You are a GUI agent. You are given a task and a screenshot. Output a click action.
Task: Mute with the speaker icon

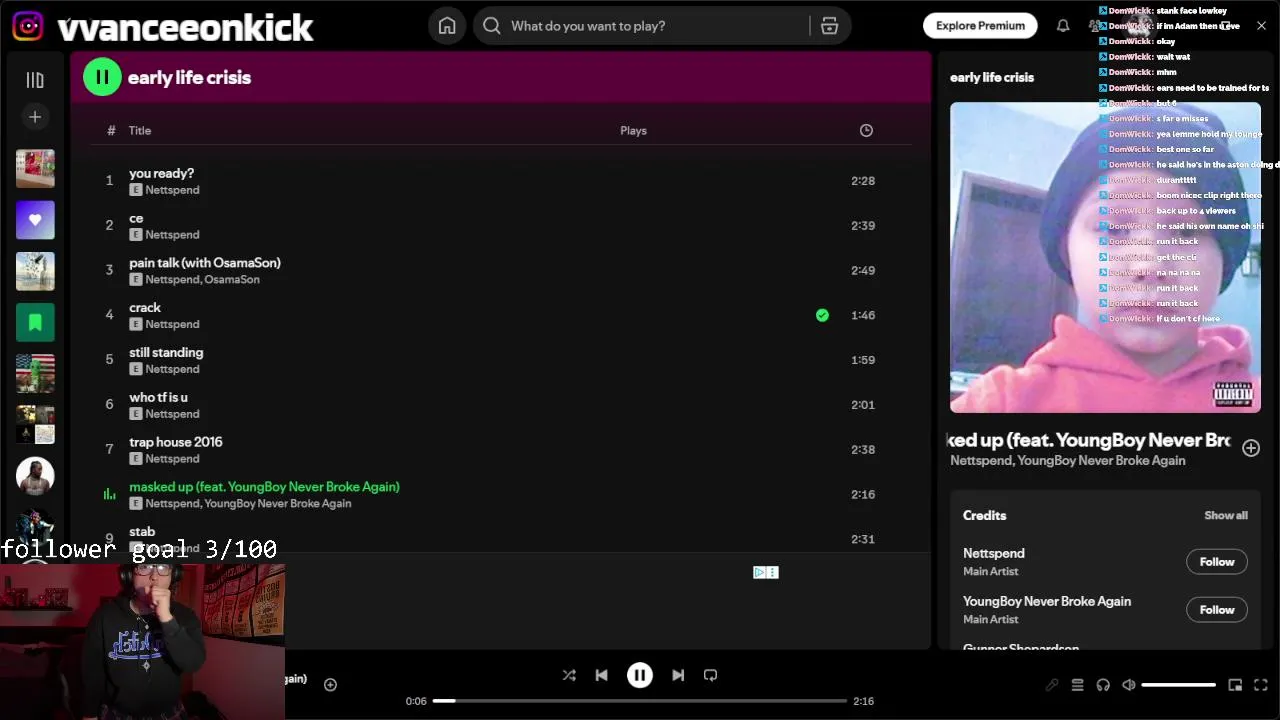point(1129,685)
